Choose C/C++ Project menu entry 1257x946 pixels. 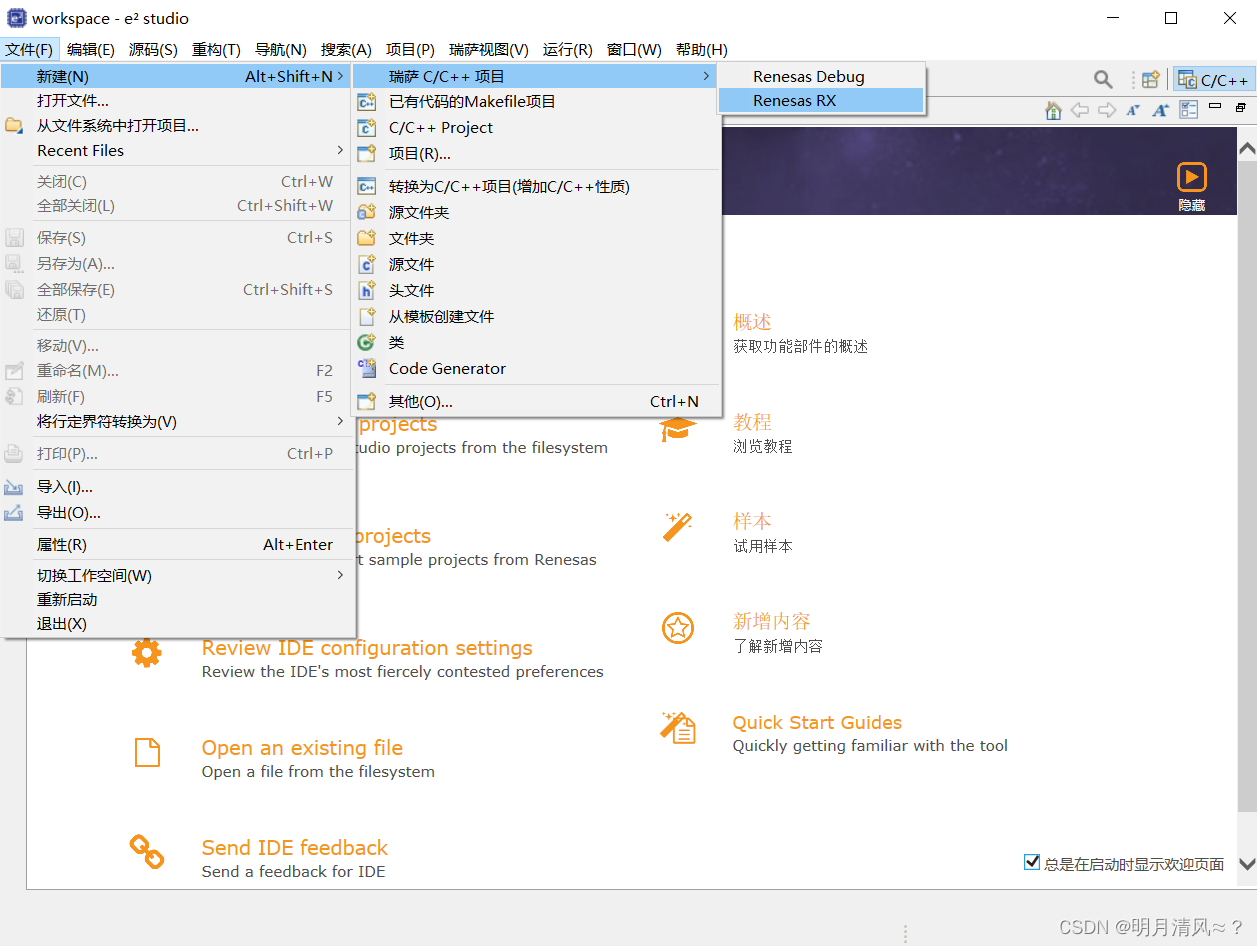point(537,127)
